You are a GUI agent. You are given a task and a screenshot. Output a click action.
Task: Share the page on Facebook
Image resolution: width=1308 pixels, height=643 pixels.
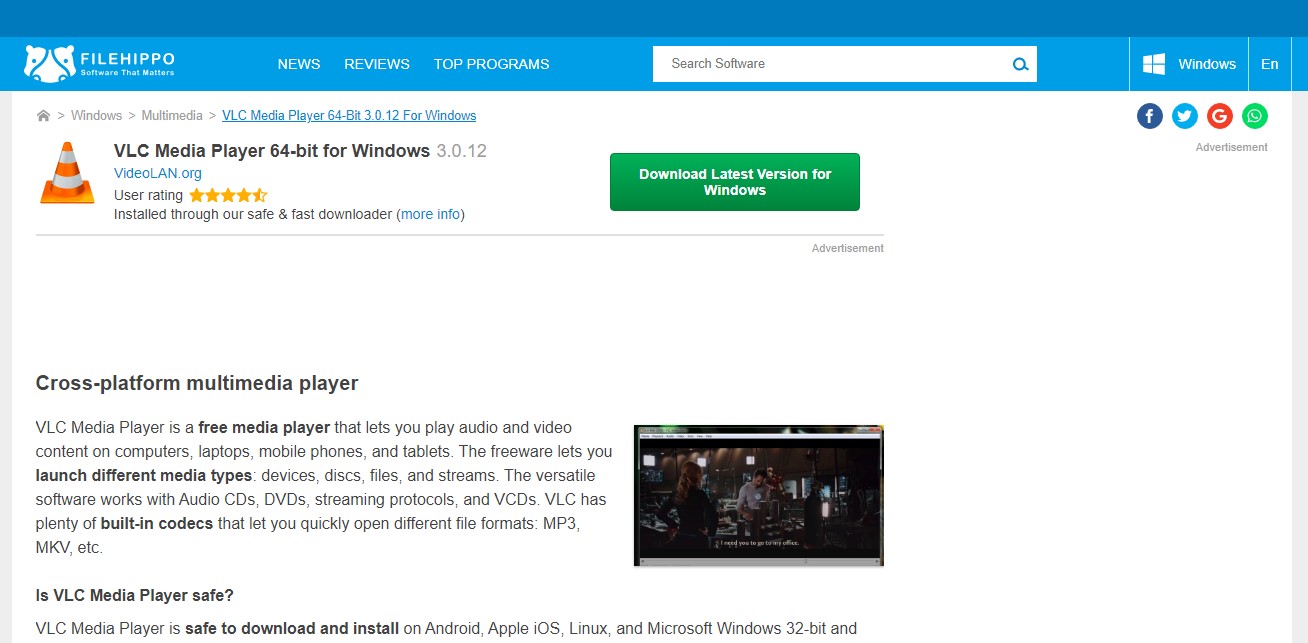tap(1150, 116)
